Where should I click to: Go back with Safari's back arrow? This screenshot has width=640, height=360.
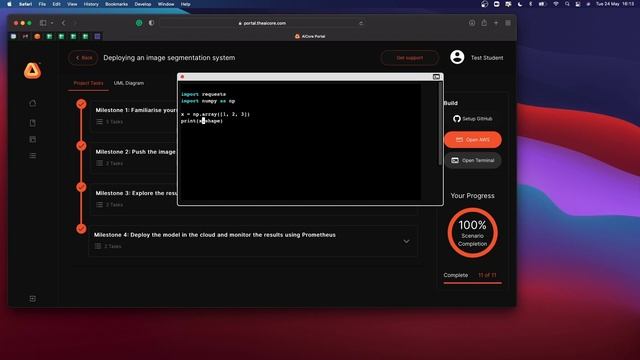coord(64,23)
